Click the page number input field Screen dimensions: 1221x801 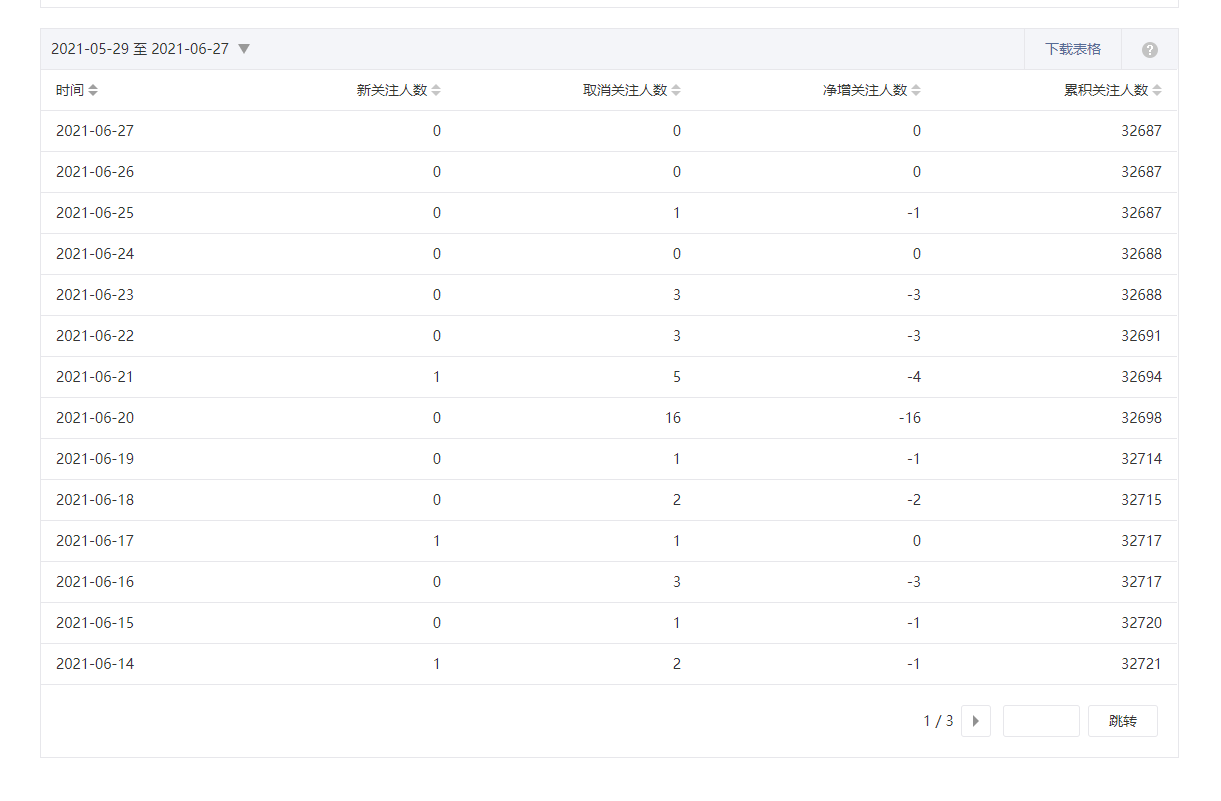[1041, 721]
